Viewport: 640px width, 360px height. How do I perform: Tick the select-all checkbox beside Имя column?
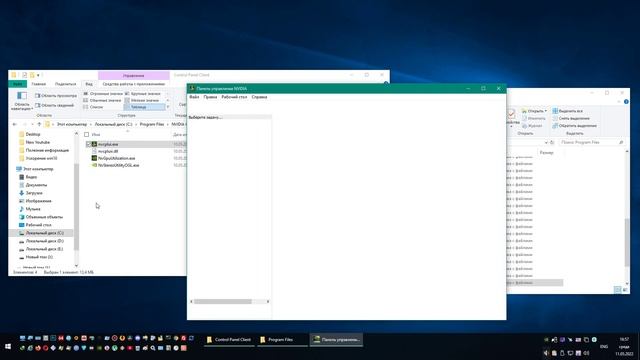point(87,134)
